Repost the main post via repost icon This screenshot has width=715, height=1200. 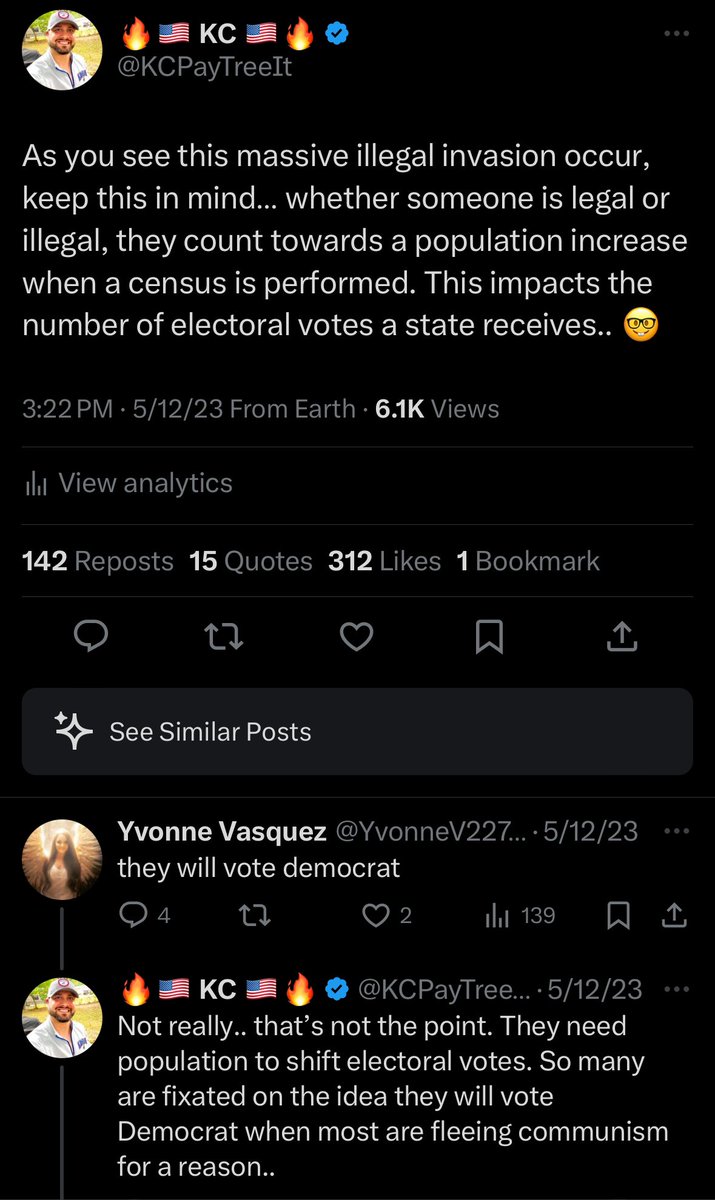tap(225, 636)
